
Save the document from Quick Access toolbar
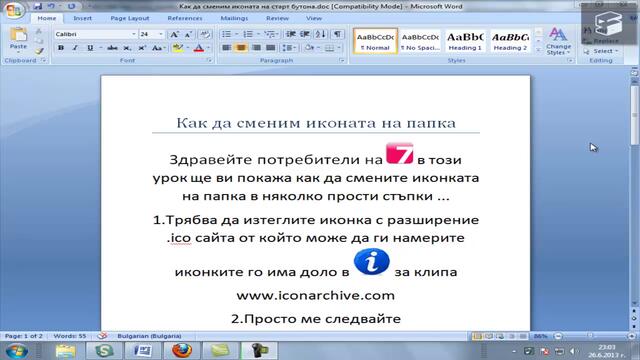coord(38,6)
